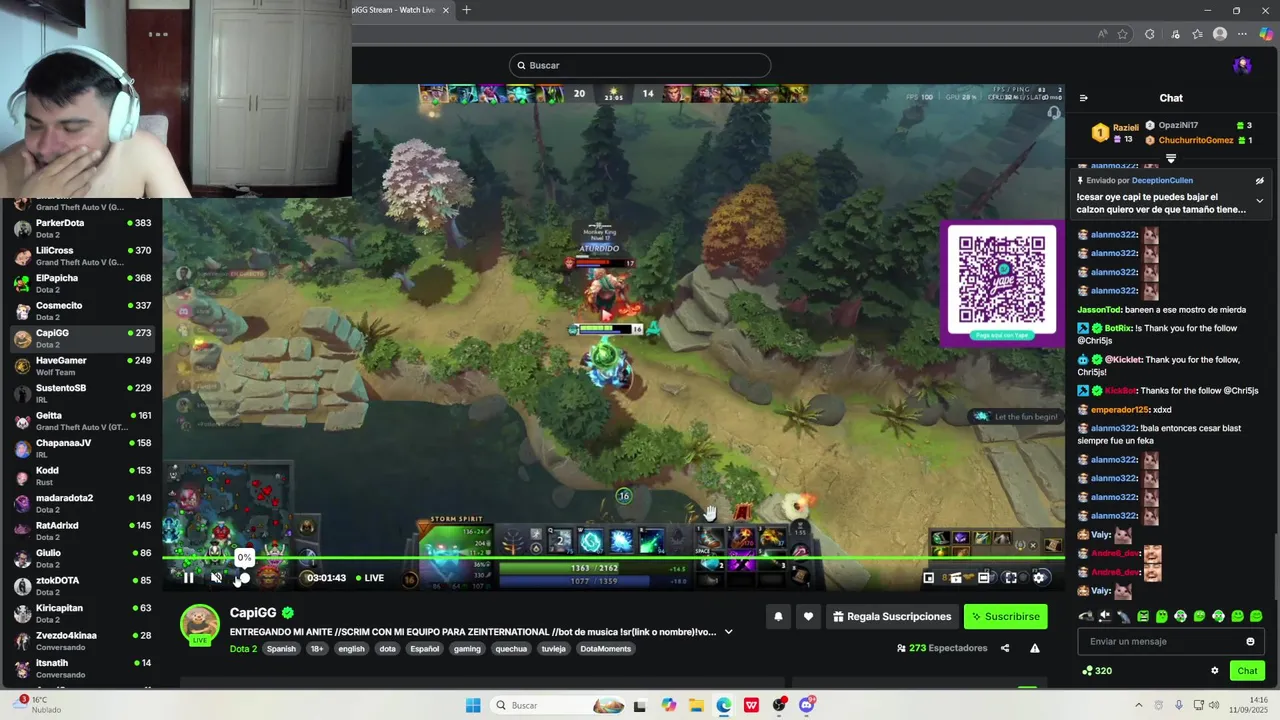Image resolution: width=1280 pixels, height=720 pixels.
Task: Expand the chat leaderboard chevron
Action: click(1171, 158)
